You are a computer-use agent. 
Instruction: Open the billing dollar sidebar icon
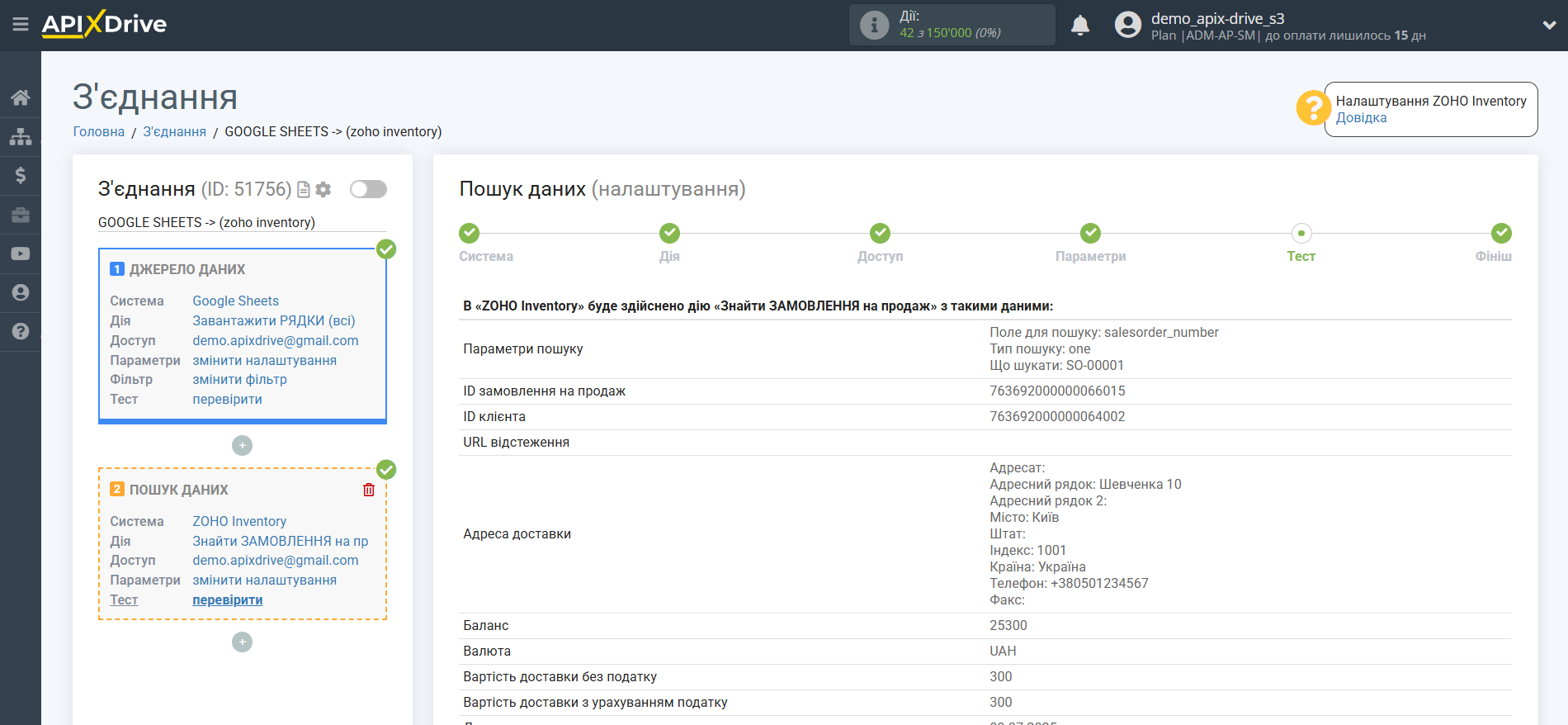pyautogui.click(x=21, y=175)
